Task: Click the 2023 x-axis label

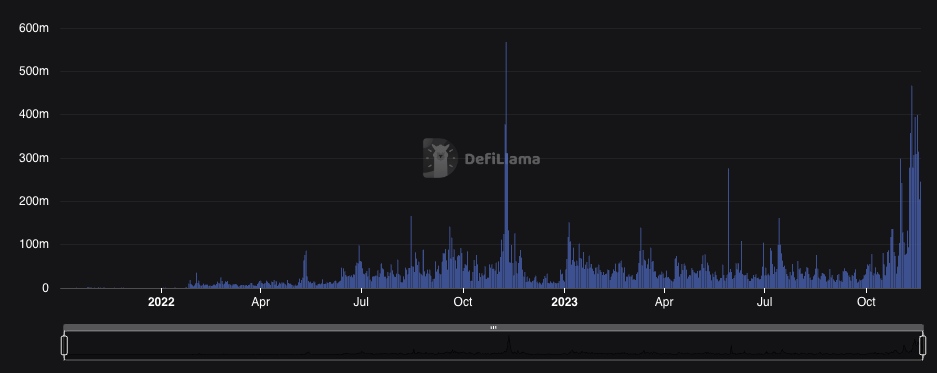Action: click(x=564, y=302)
